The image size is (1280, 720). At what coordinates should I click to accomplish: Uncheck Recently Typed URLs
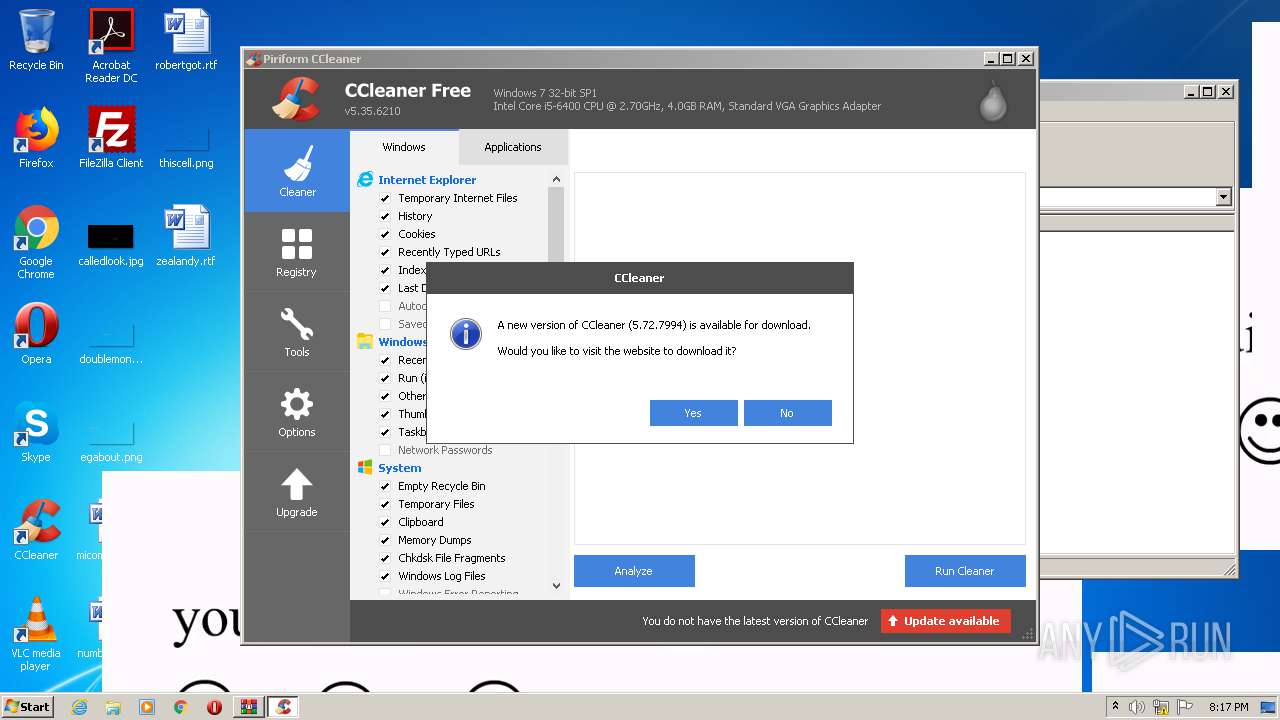point(385,252)
